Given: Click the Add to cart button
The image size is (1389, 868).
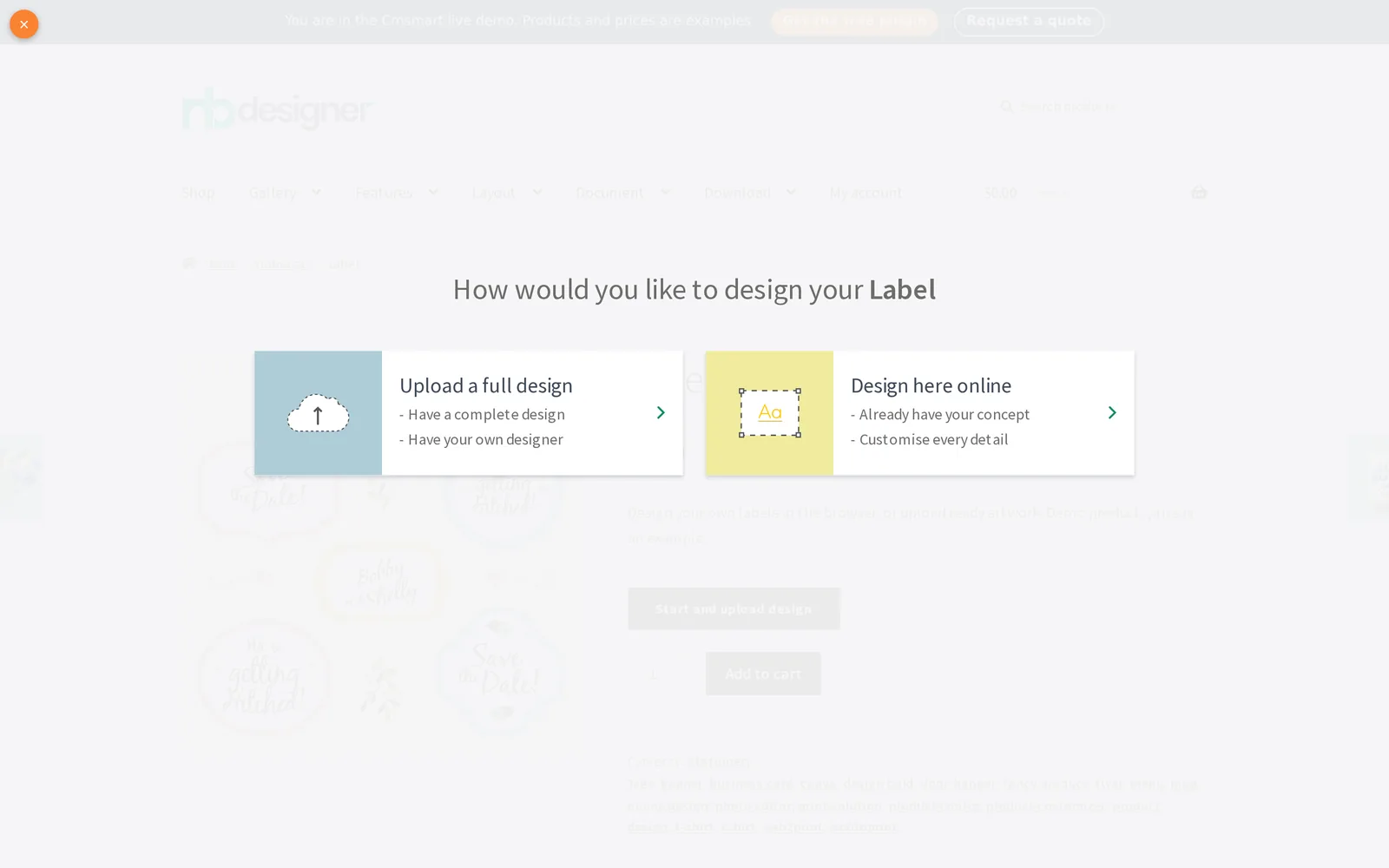Looking at the screenshot, I should [x=763, y=674].
